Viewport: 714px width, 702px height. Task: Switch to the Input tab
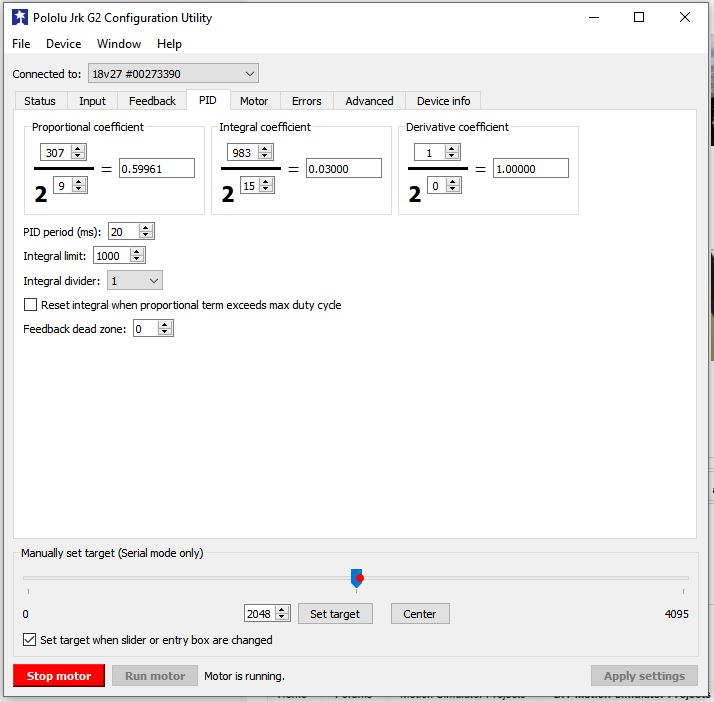pyautogui.click(x=92, y=101)
